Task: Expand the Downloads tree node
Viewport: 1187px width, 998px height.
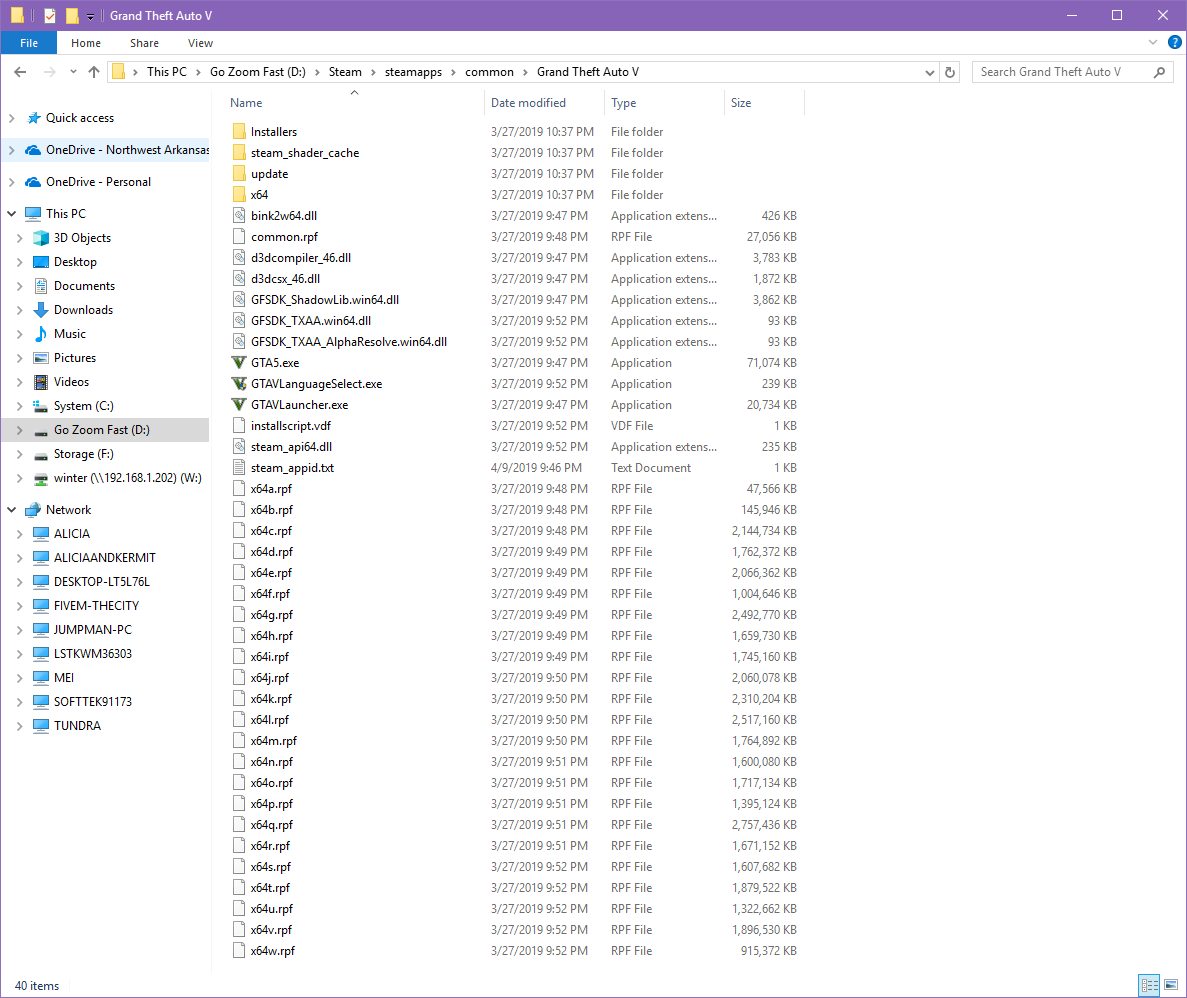Action: pyautogui.click(x=20, y=310)
